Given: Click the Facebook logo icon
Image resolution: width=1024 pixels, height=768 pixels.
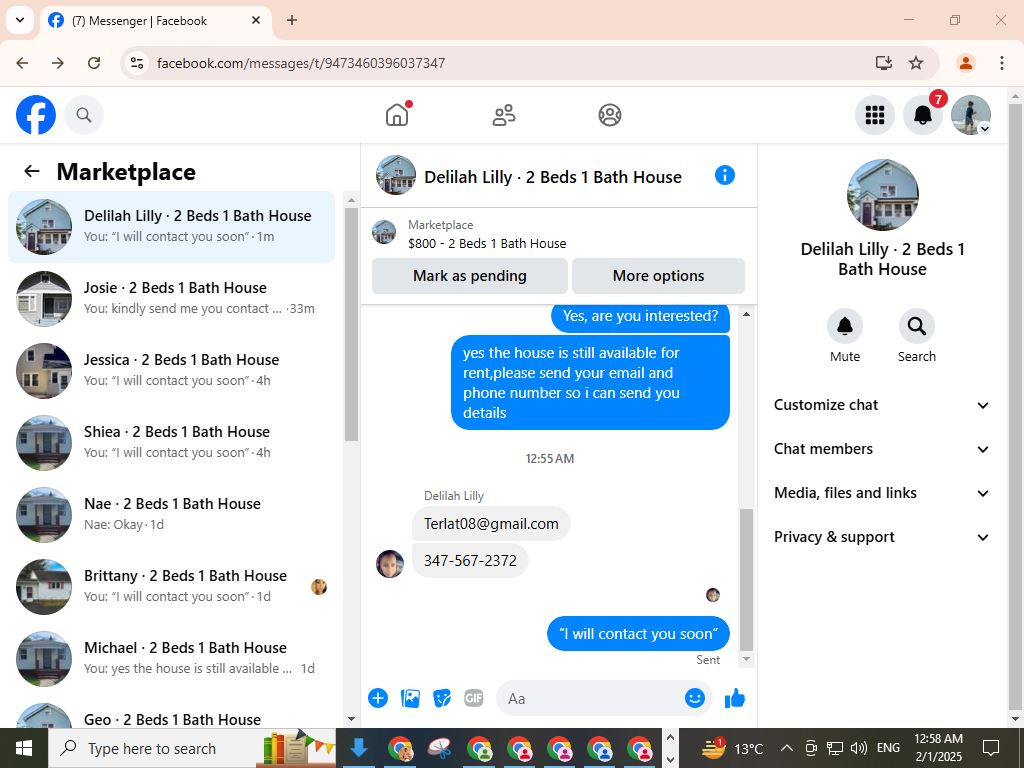Looking at the screenshot, I should pyautogui.click(x=35, y=115).
